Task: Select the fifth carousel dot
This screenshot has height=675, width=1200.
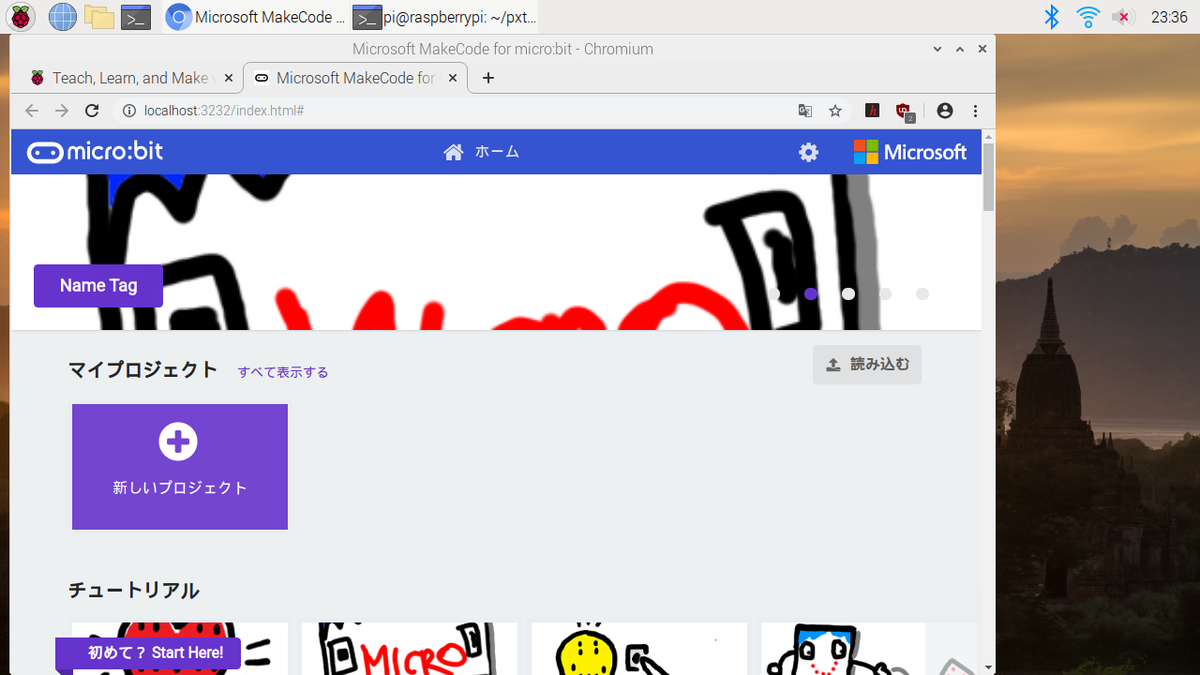Action: coord(922,294)
